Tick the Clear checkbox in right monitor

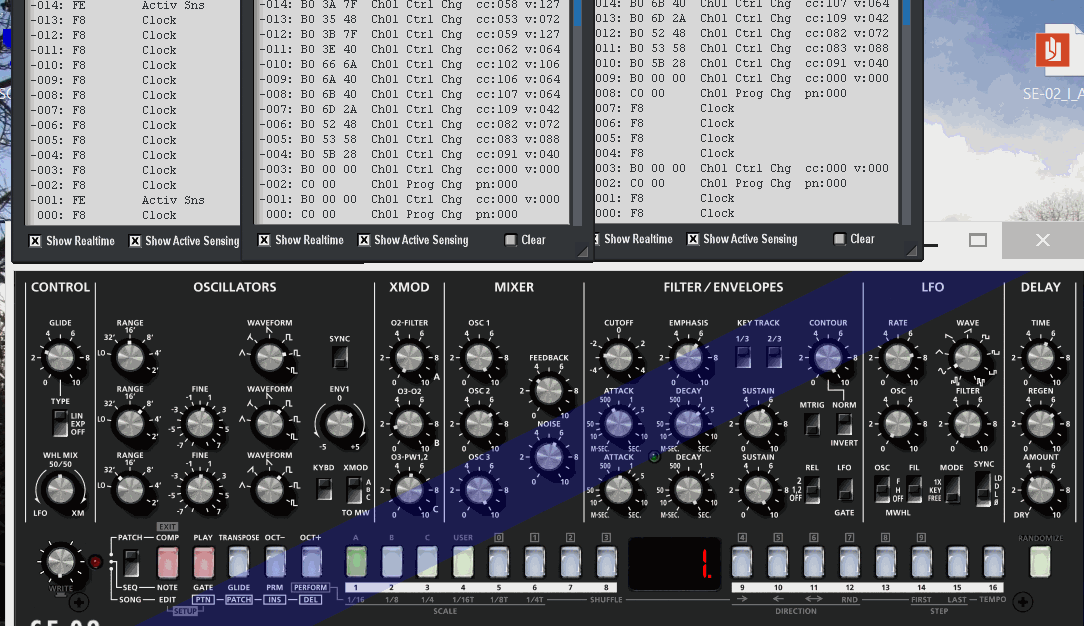click(x=839, y=239)
